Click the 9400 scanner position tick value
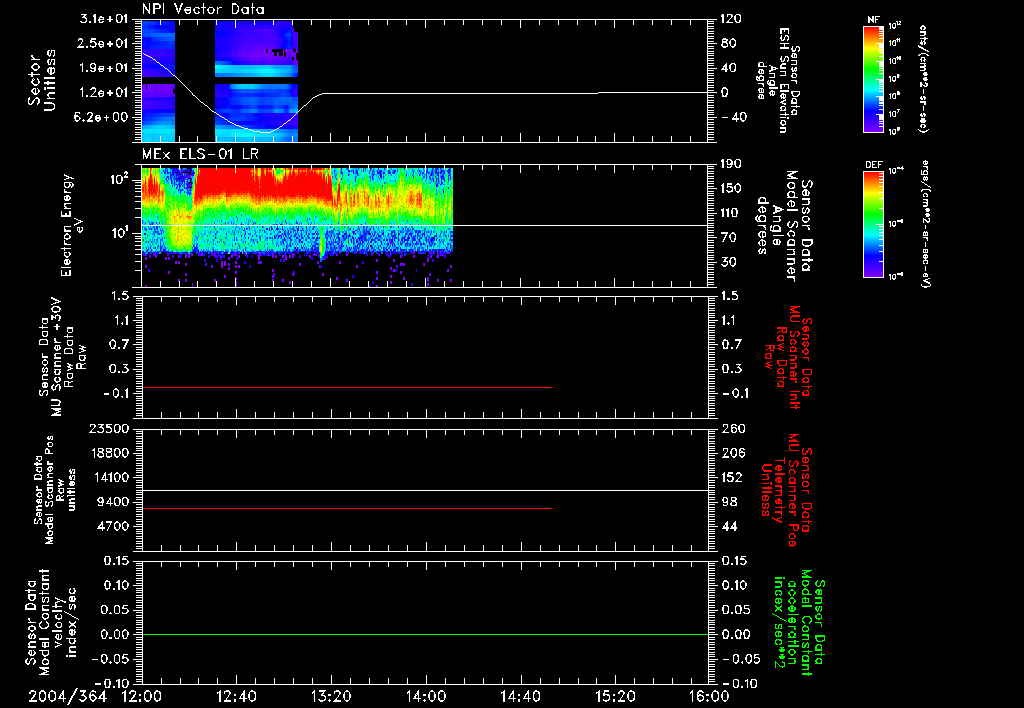This screenshot has width=1024, height=708. point(114,502)
